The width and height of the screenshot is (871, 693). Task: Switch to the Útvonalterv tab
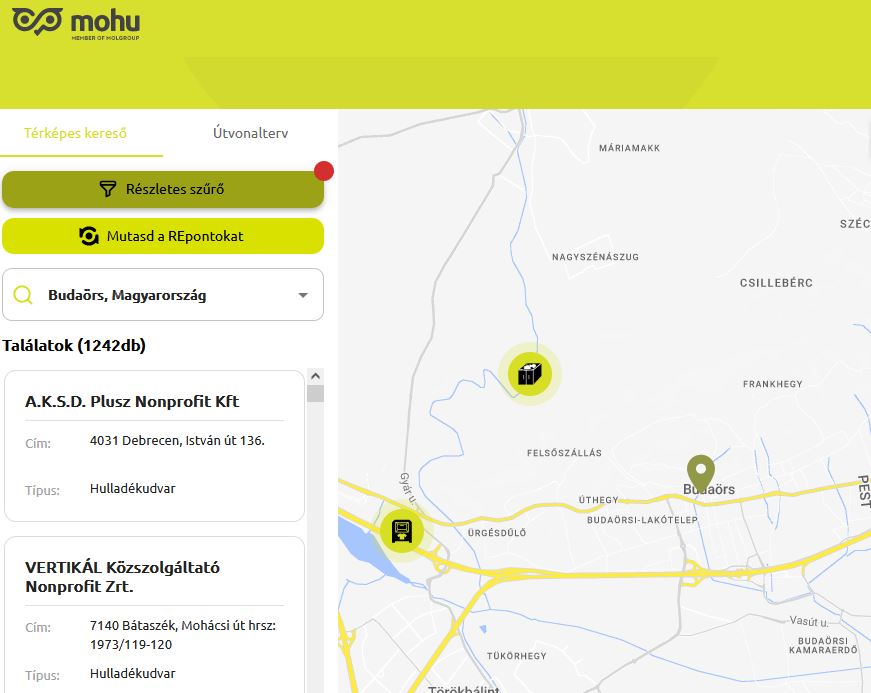pos(251,133)
